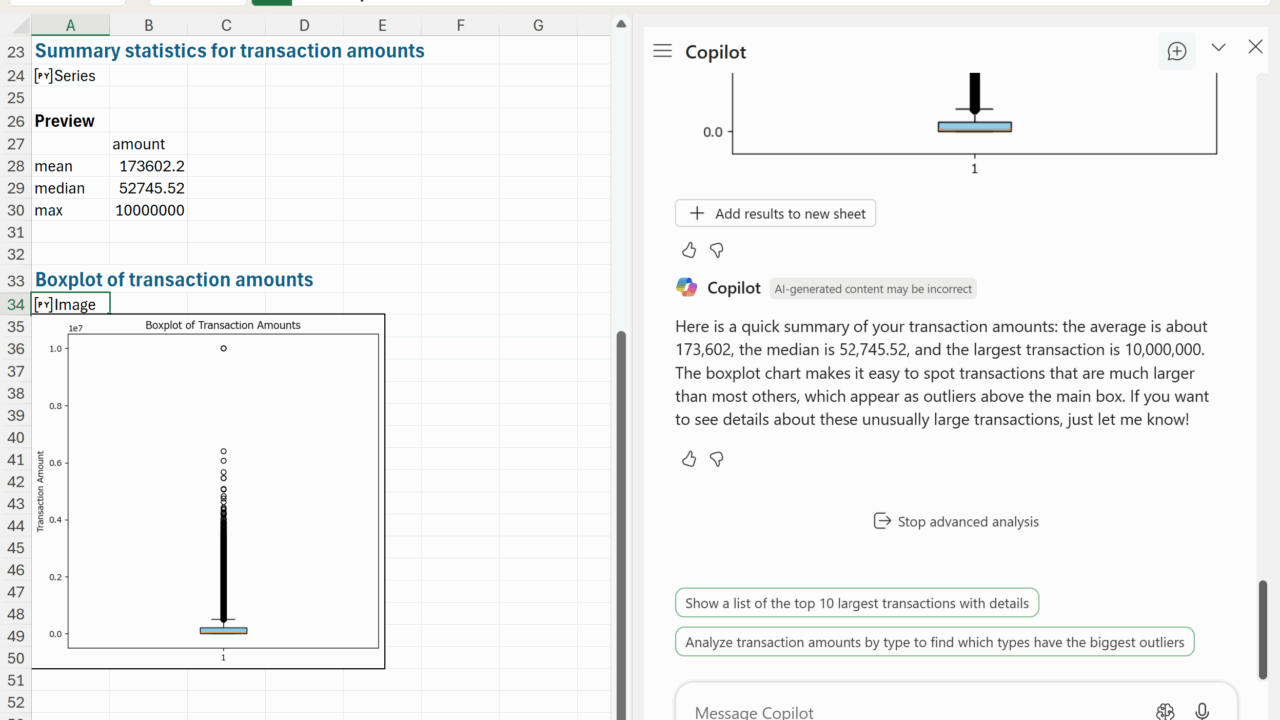Start a new Copilot chat

[x=1177, y=51]
